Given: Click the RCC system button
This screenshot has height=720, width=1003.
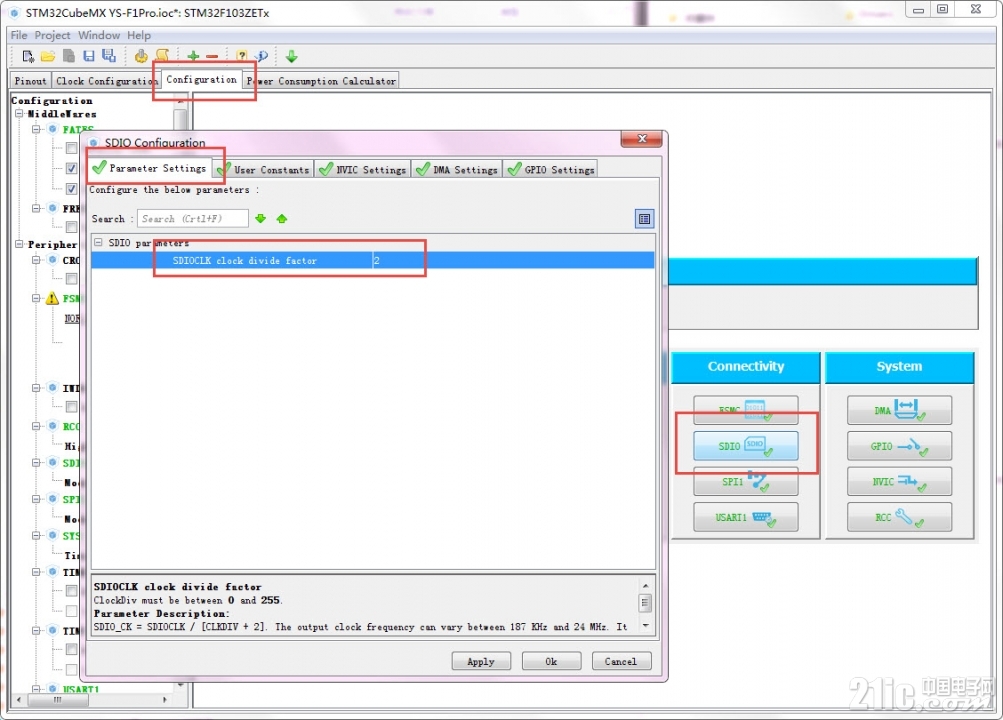Looking at the screenshot, I should 899,517.
